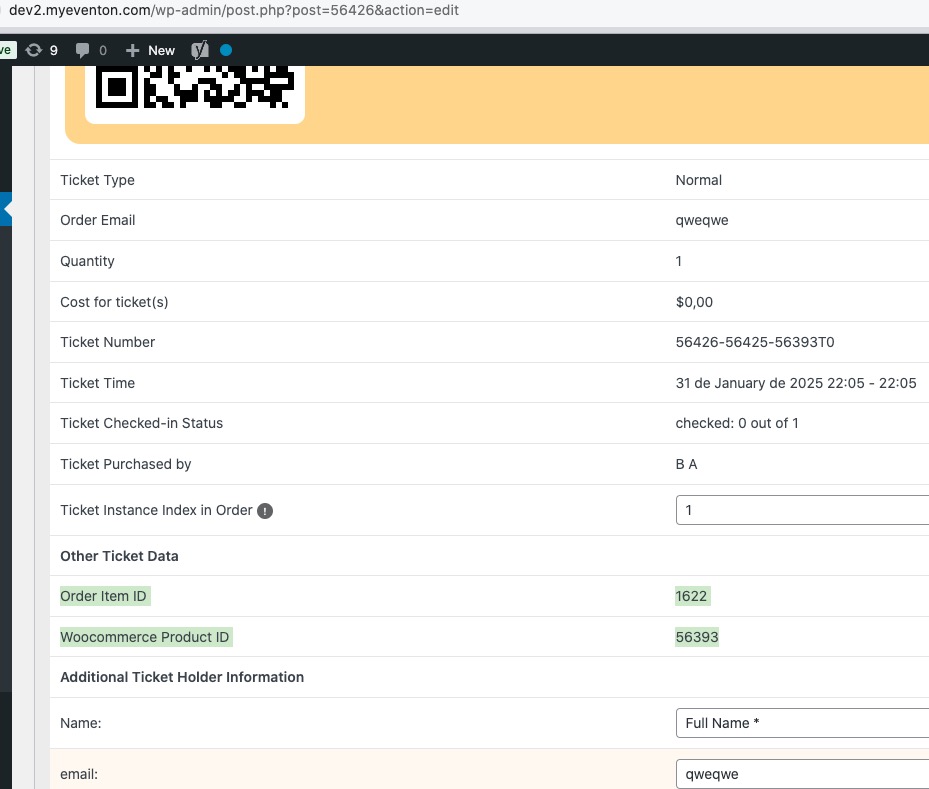This screenshot has width=929, height=789.
Task: Select the Ticket Number label
Action: click(107, 342)
